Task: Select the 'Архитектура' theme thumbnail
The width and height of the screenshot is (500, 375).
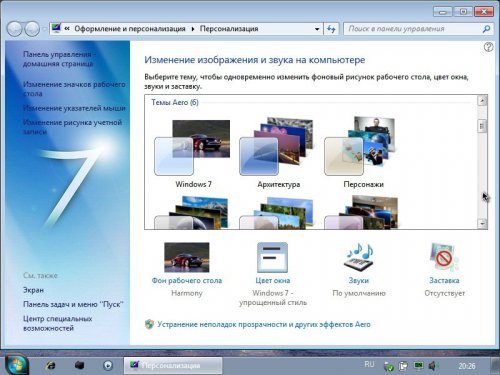Action: 277,147
